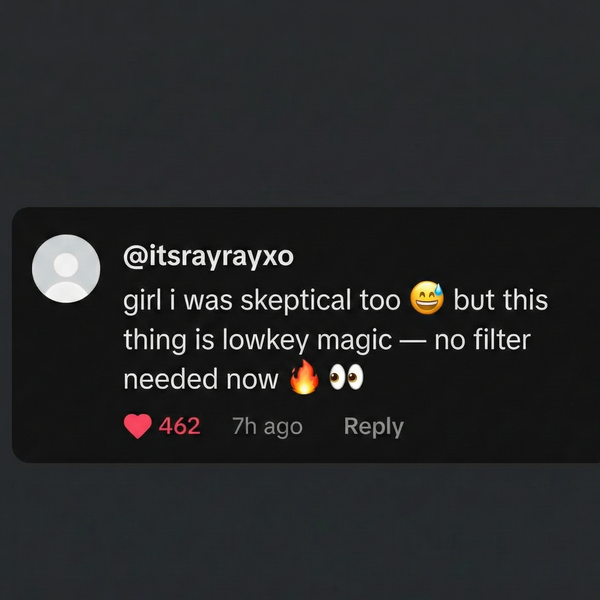Click empty card space right of Reply

point(500,427)
